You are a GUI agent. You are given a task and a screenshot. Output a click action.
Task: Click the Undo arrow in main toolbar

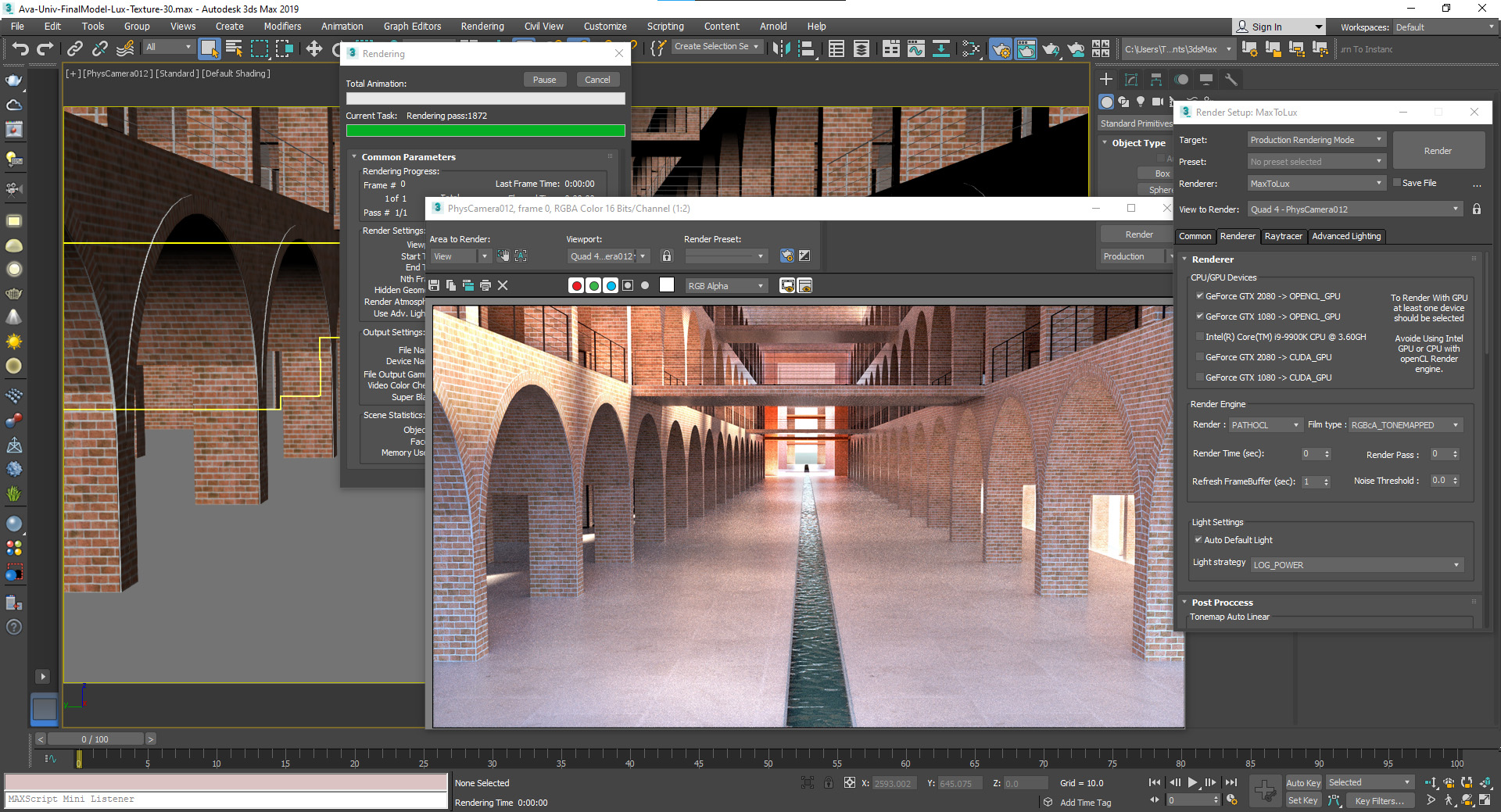(x=20, y=49)
